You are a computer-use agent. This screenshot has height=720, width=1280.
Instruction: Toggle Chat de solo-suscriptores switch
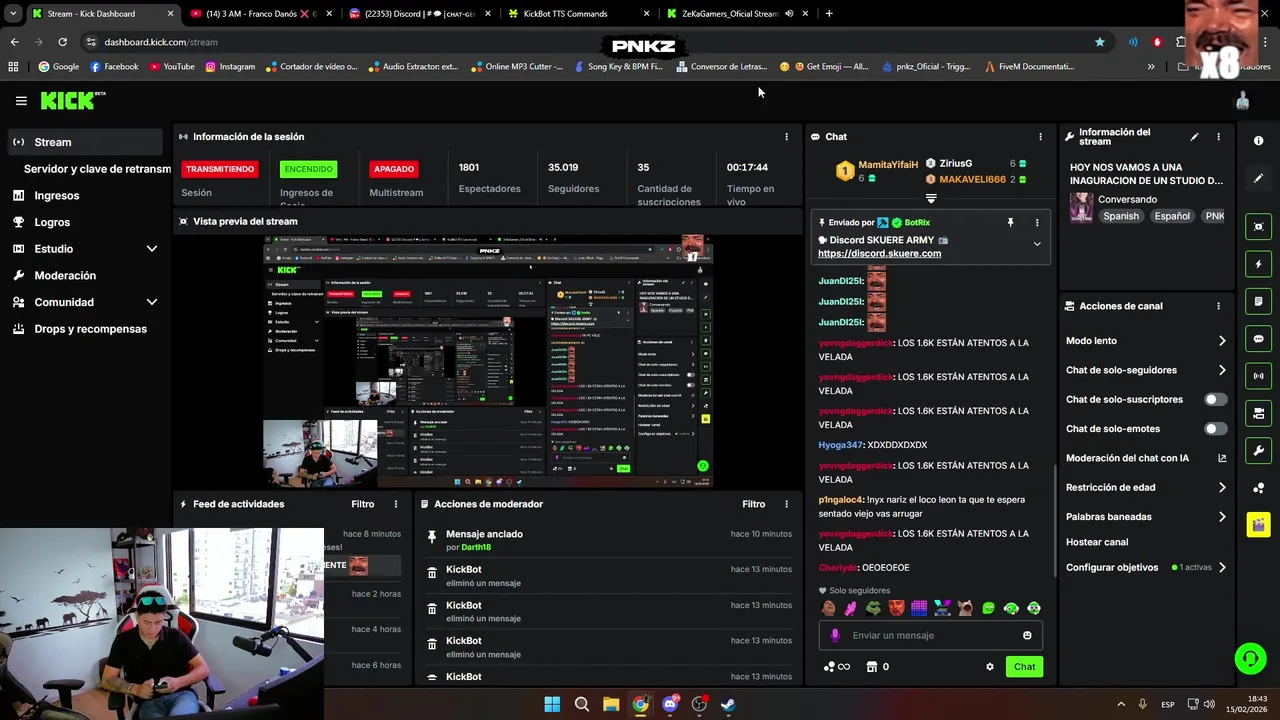1215,399
